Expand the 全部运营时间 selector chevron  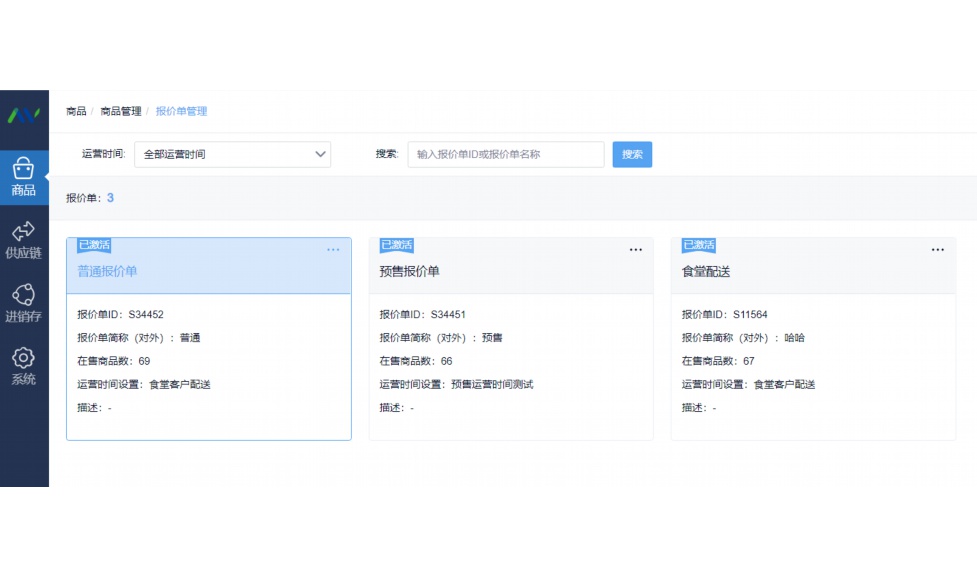coord(320,154)
